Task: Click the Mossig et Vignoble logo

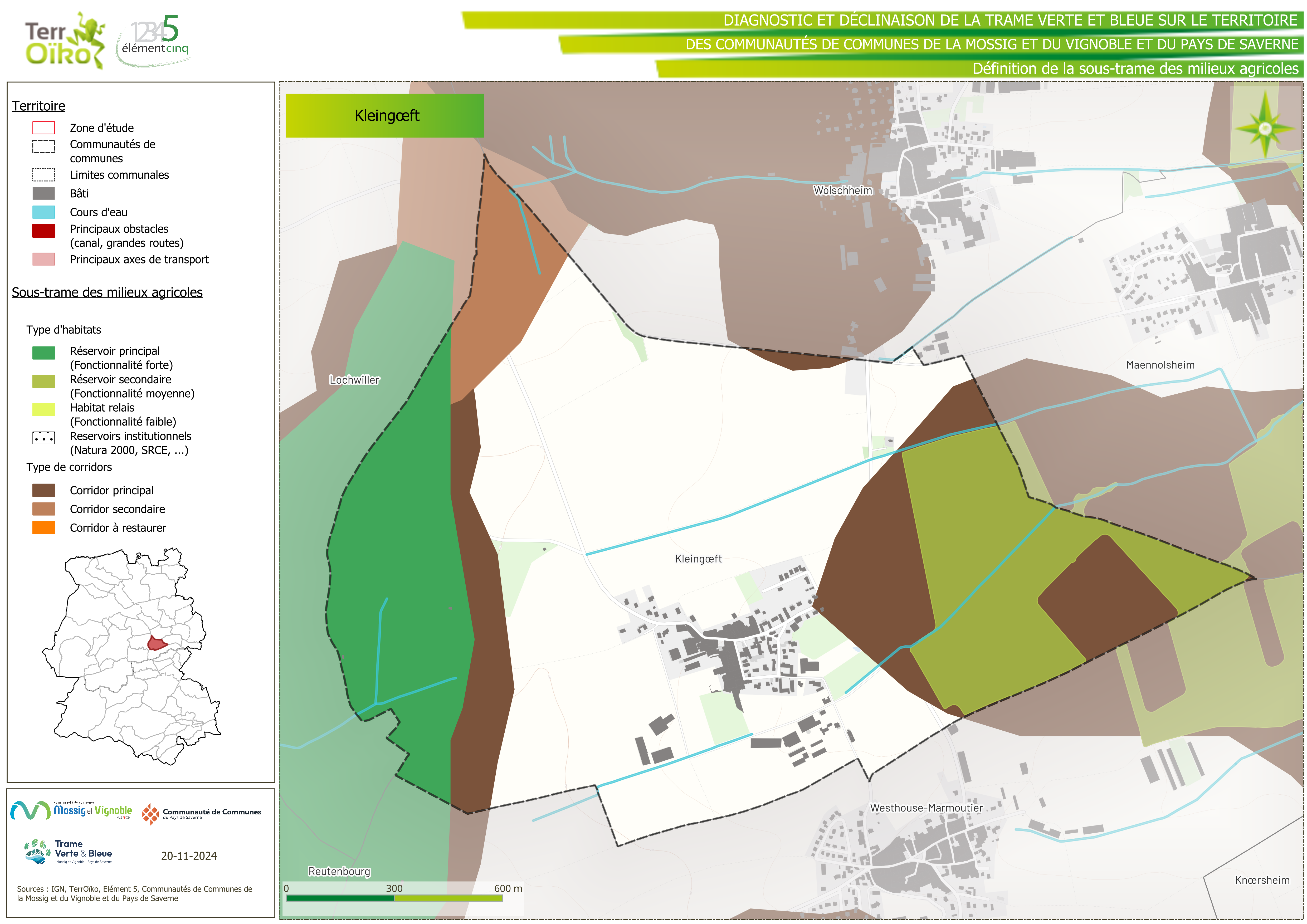Action: tap(72, 811)
